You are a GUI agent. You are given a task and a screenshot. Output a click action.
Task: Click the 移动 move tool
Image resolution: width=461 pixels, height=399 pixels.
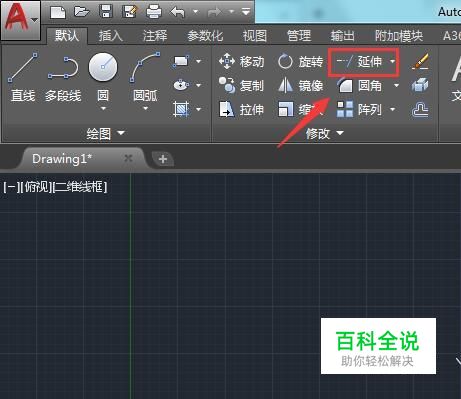tap(242, 62)
